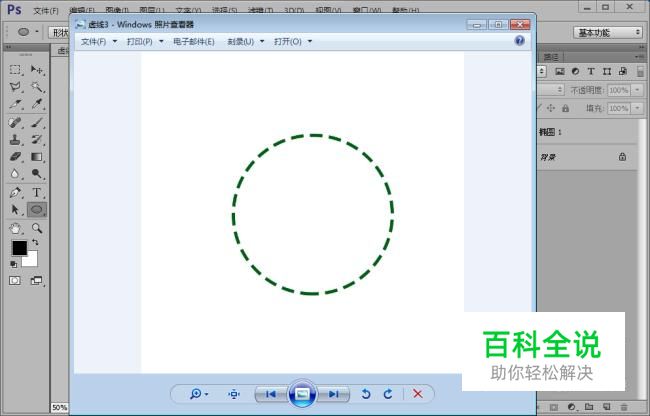Image resolution: width=650 pixels, height=416 pixels.
Task: Toggle Quick Mask mode
Action: [x=15, y=281]
